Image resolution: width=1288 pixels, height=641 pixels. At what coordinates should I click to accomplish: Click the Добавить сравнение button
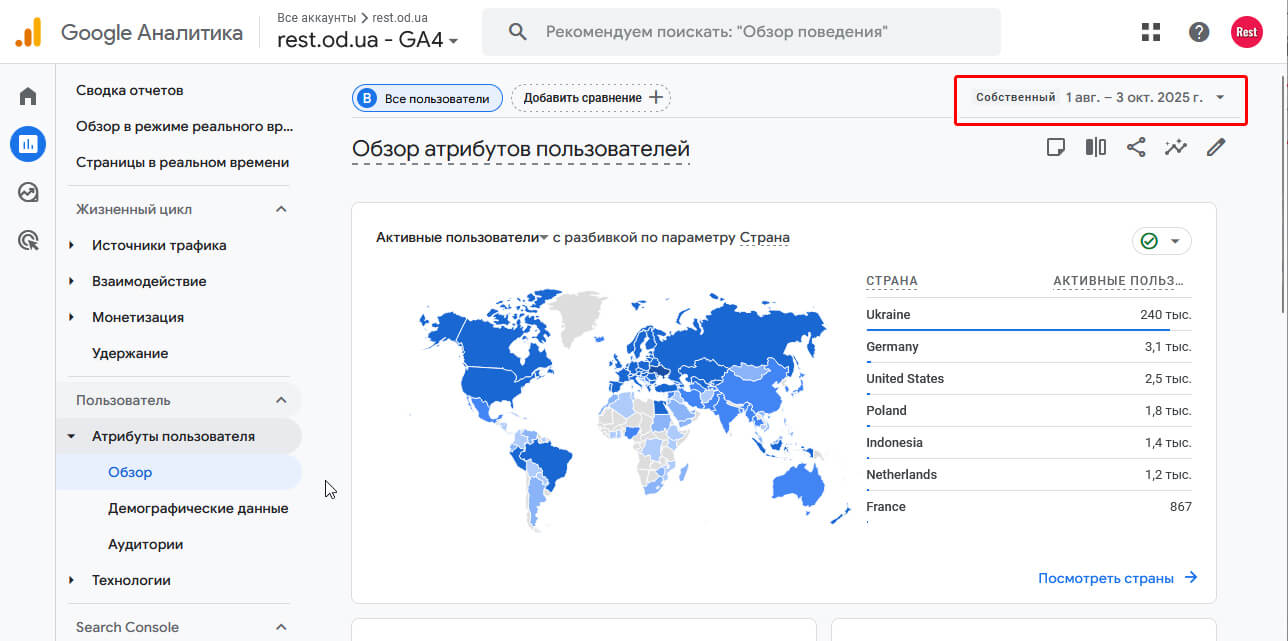point(592,98)
